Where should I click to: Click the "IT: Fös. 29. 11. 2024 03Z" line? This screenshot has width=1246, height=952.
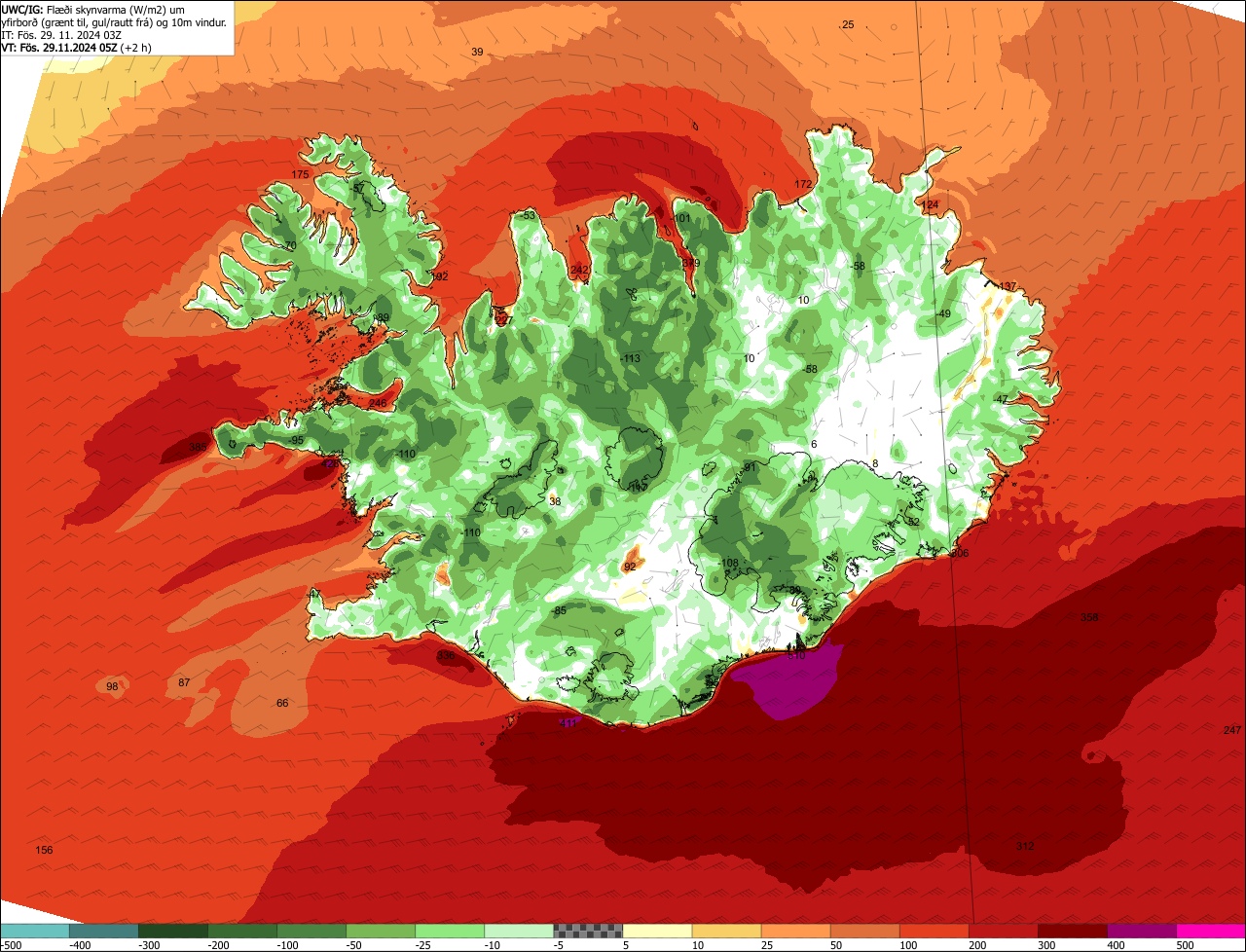61,34
